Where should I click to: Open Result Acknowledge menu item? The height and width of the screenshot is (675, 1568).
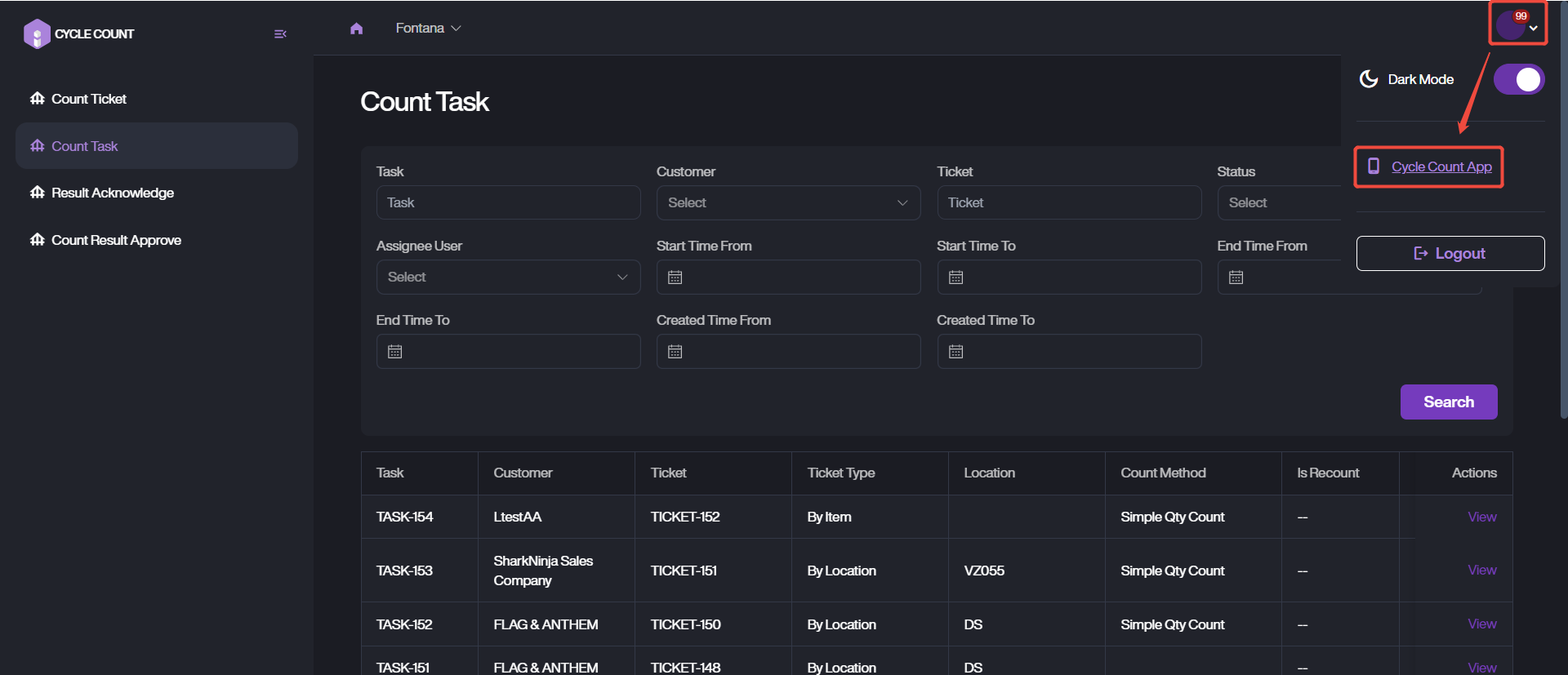113,193
